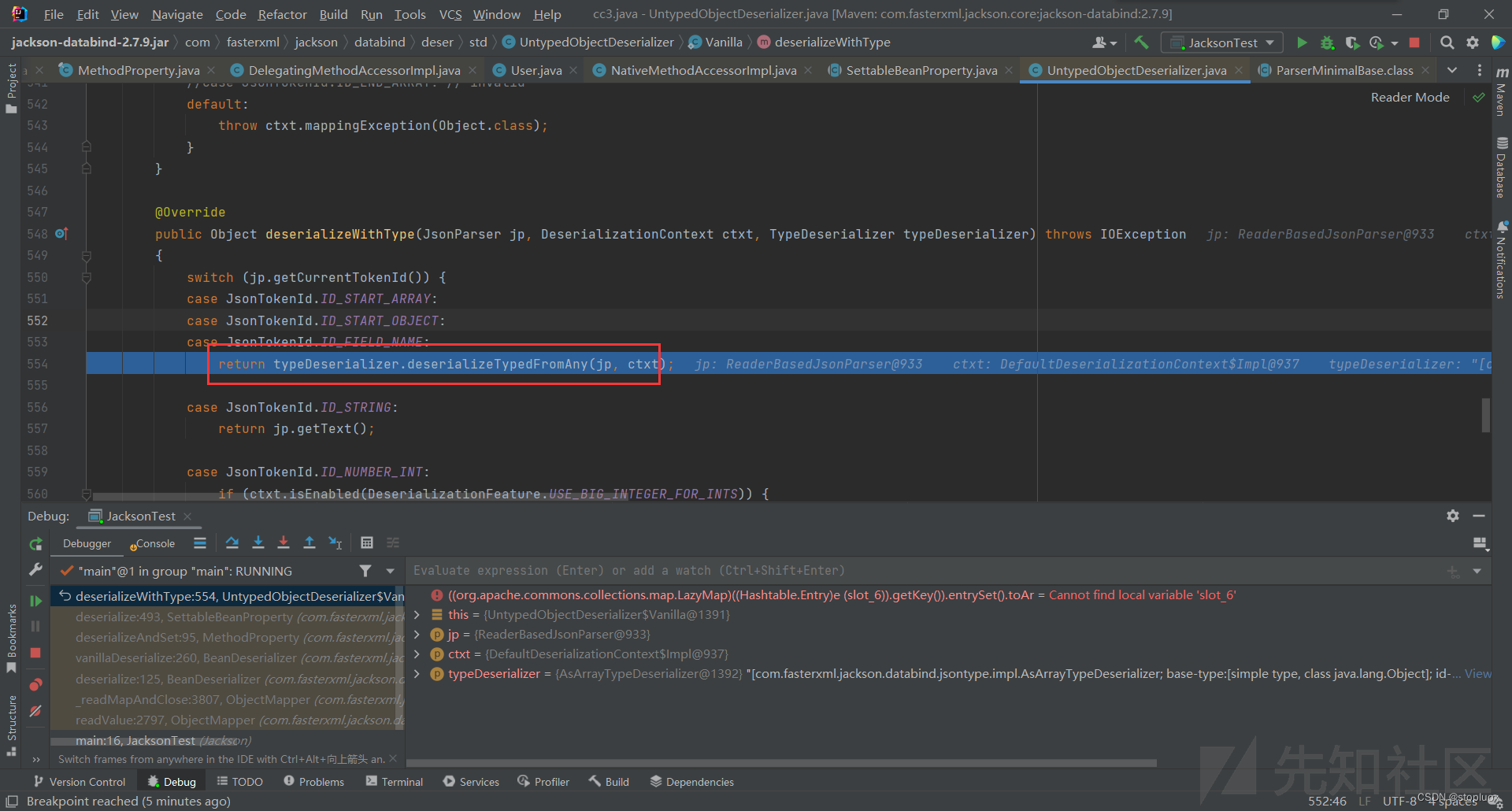Start debugging with the bug icon
This screenshot has height=811, width=1512.
(1327, 43)
